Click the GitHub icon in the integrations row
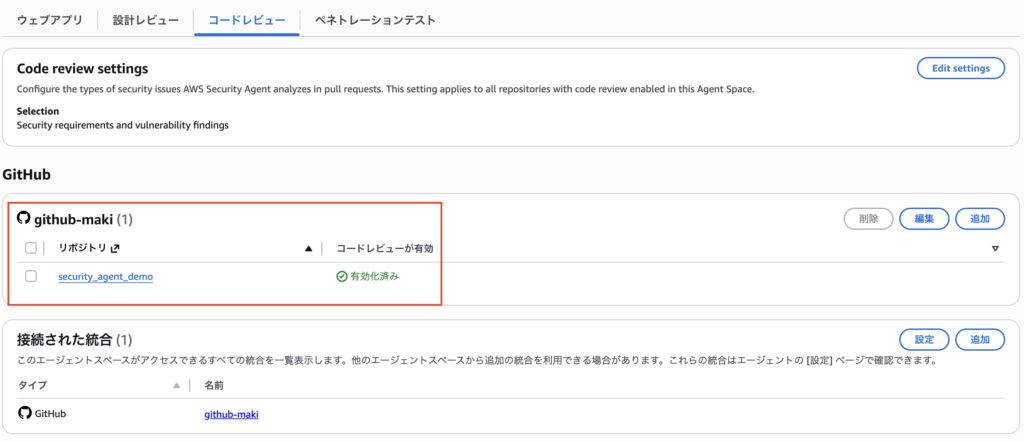The height and width of the screenshot is (441, 1024). 24,413
